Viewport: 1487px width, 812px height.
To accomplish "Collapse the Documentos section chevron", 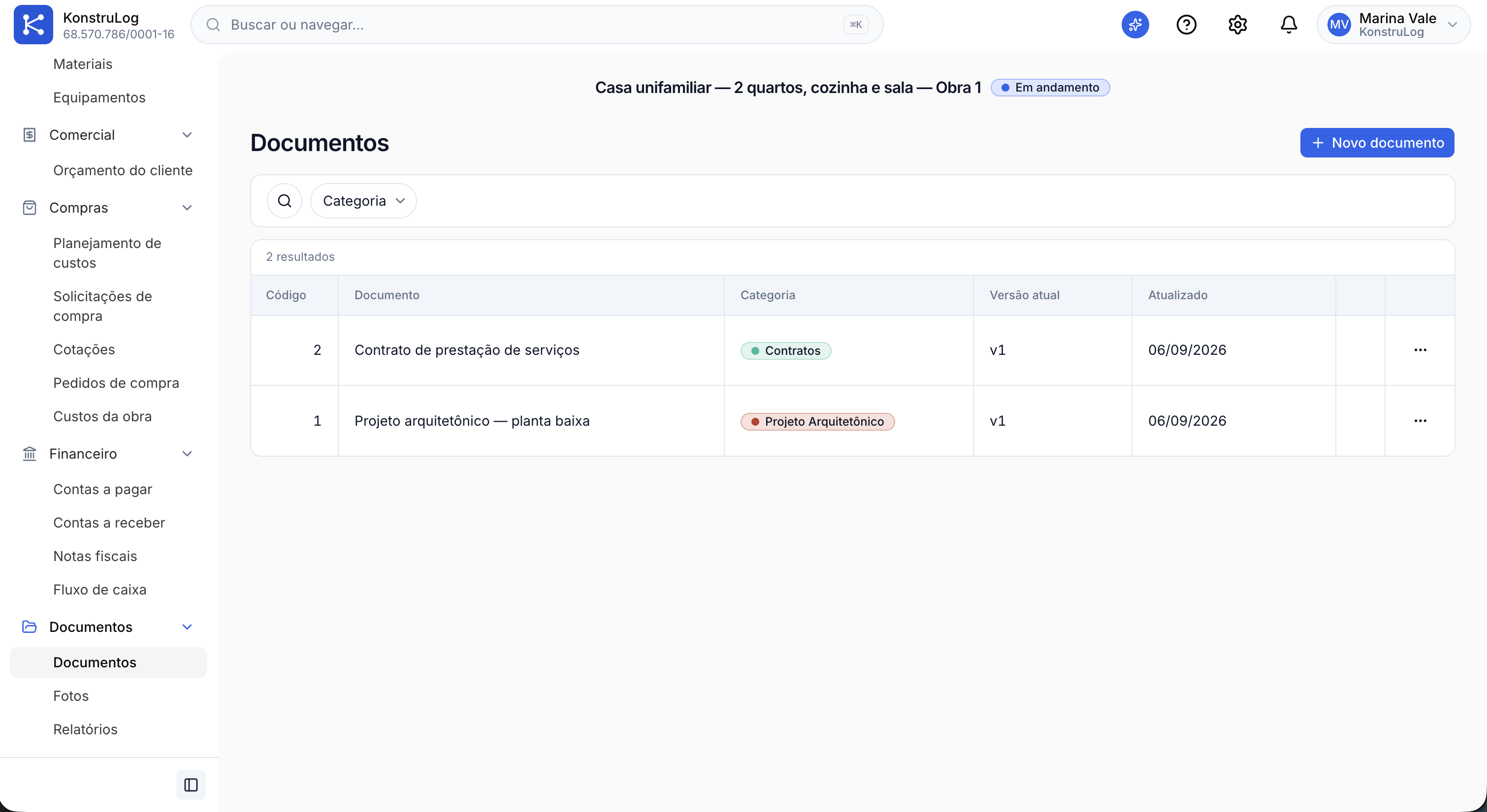I will click(x=187, y=627).
